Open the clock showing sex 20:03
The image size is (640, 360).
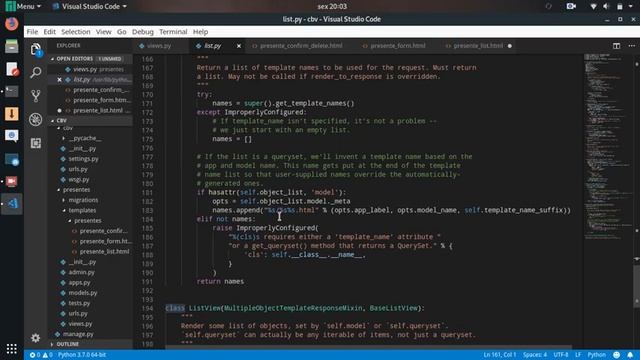[332, 6]
